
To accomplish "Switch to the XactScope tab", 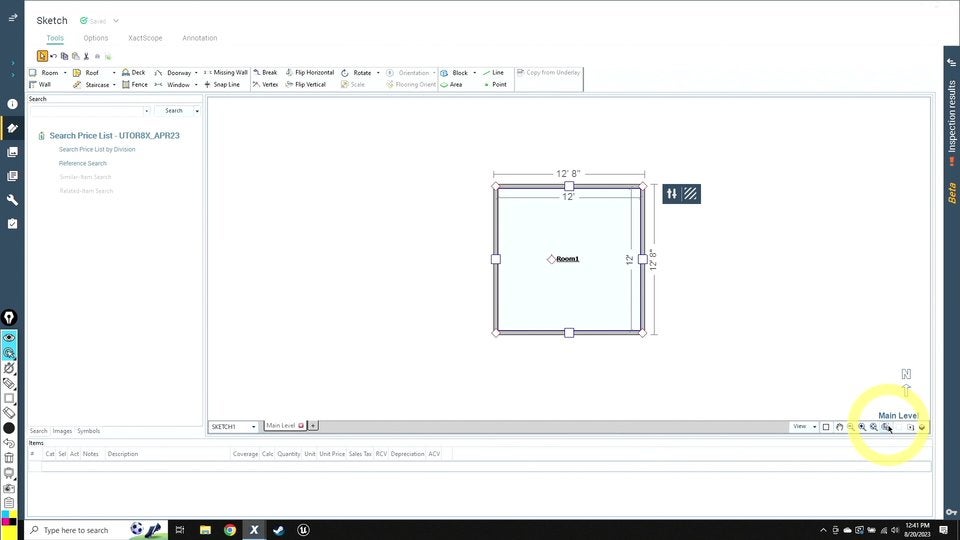I will click(x=145, y=38).
